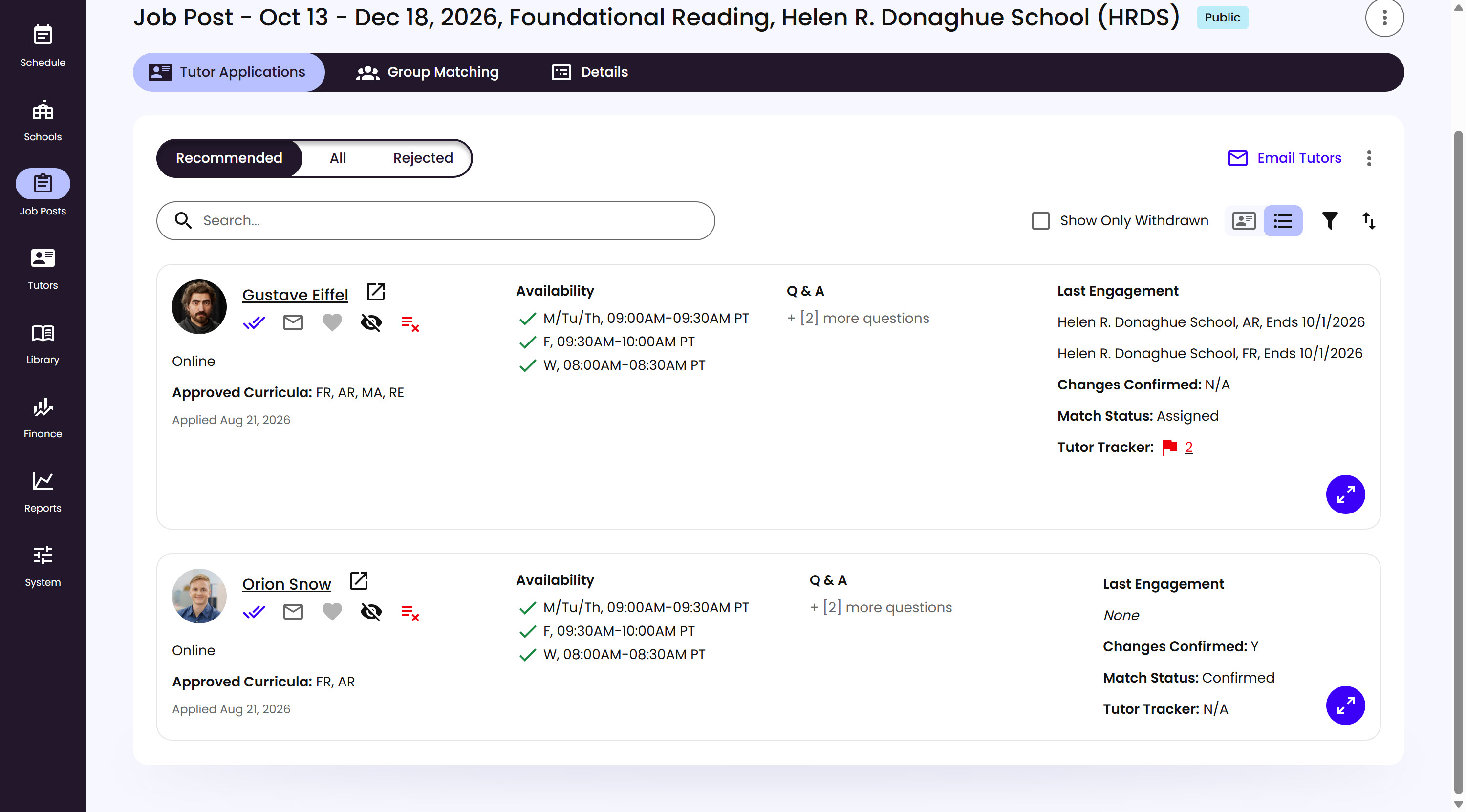The image size is (1466, 812).
Task: Email Gustave Eiffel via envelope icon
Action: [293, 322]
